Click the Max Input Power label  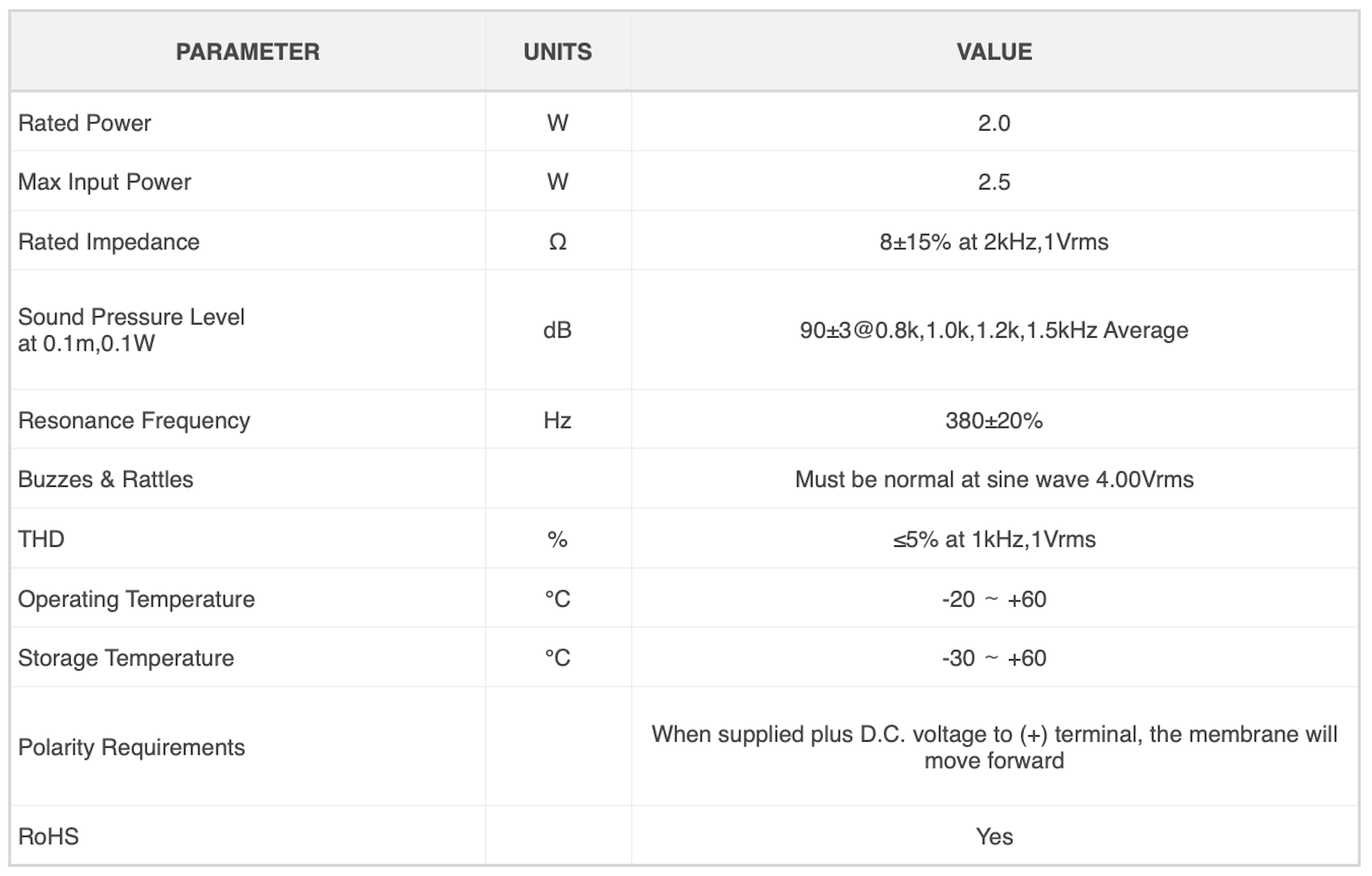point(104,182)
